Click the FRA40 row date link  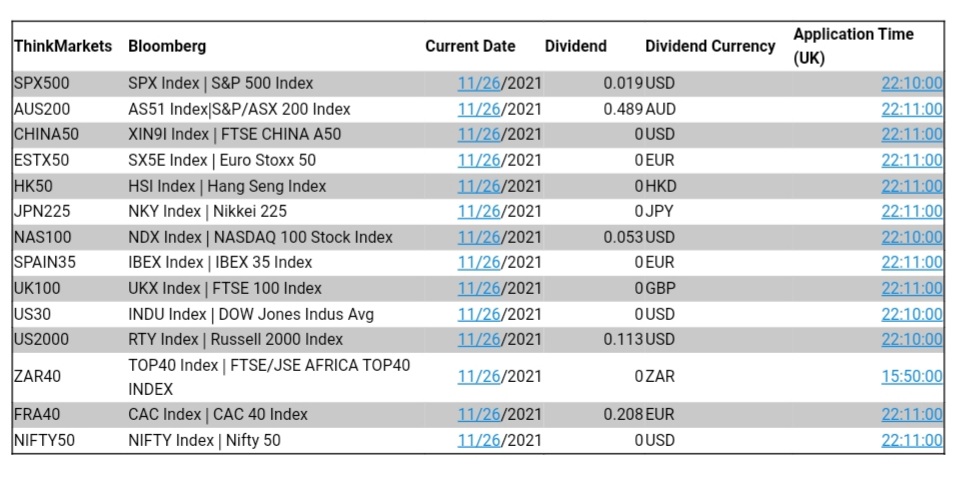[x=480, y=414]
